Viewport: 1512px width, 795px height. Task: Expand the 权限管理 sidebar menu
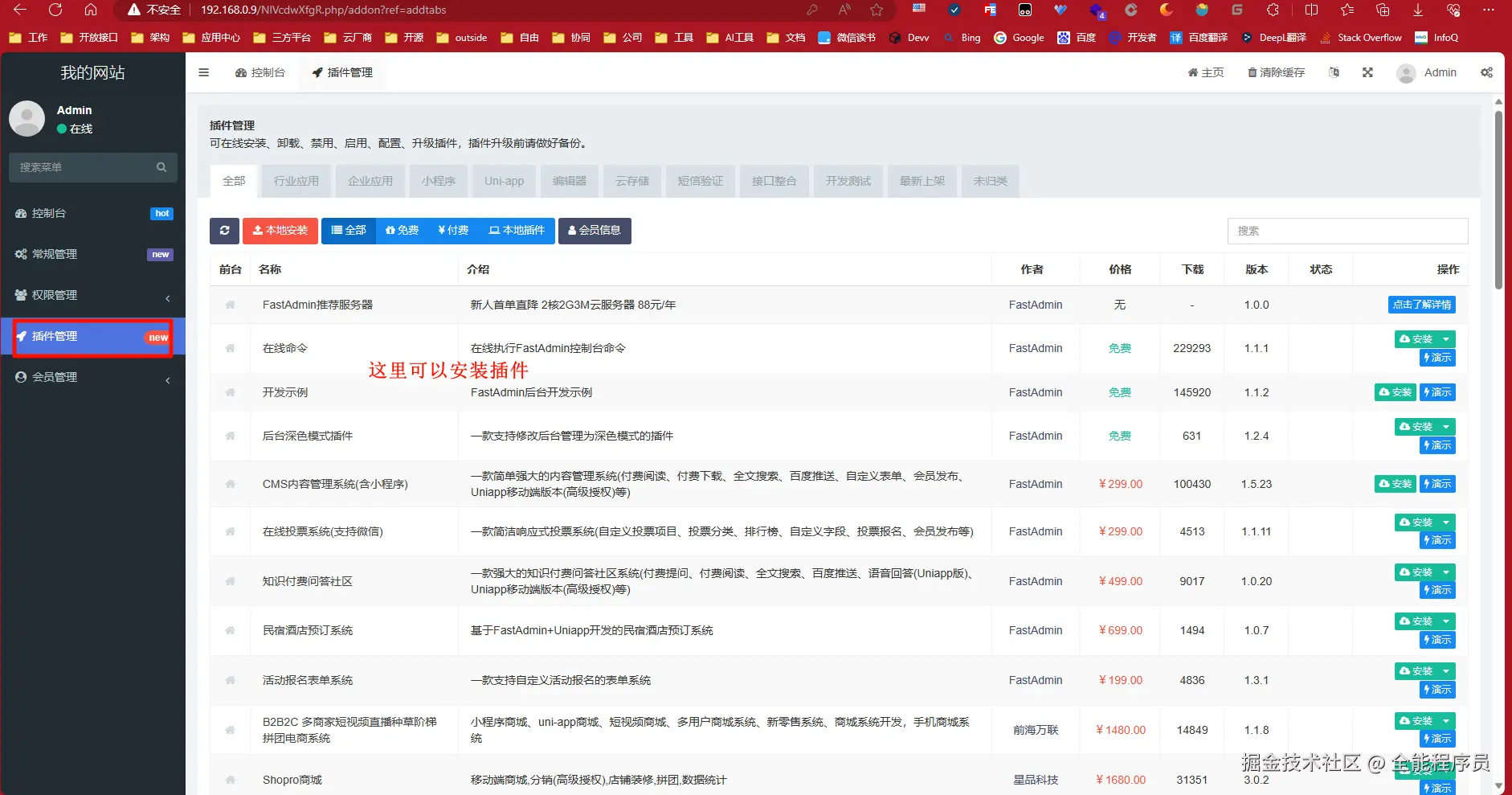[x=93, y=295]
